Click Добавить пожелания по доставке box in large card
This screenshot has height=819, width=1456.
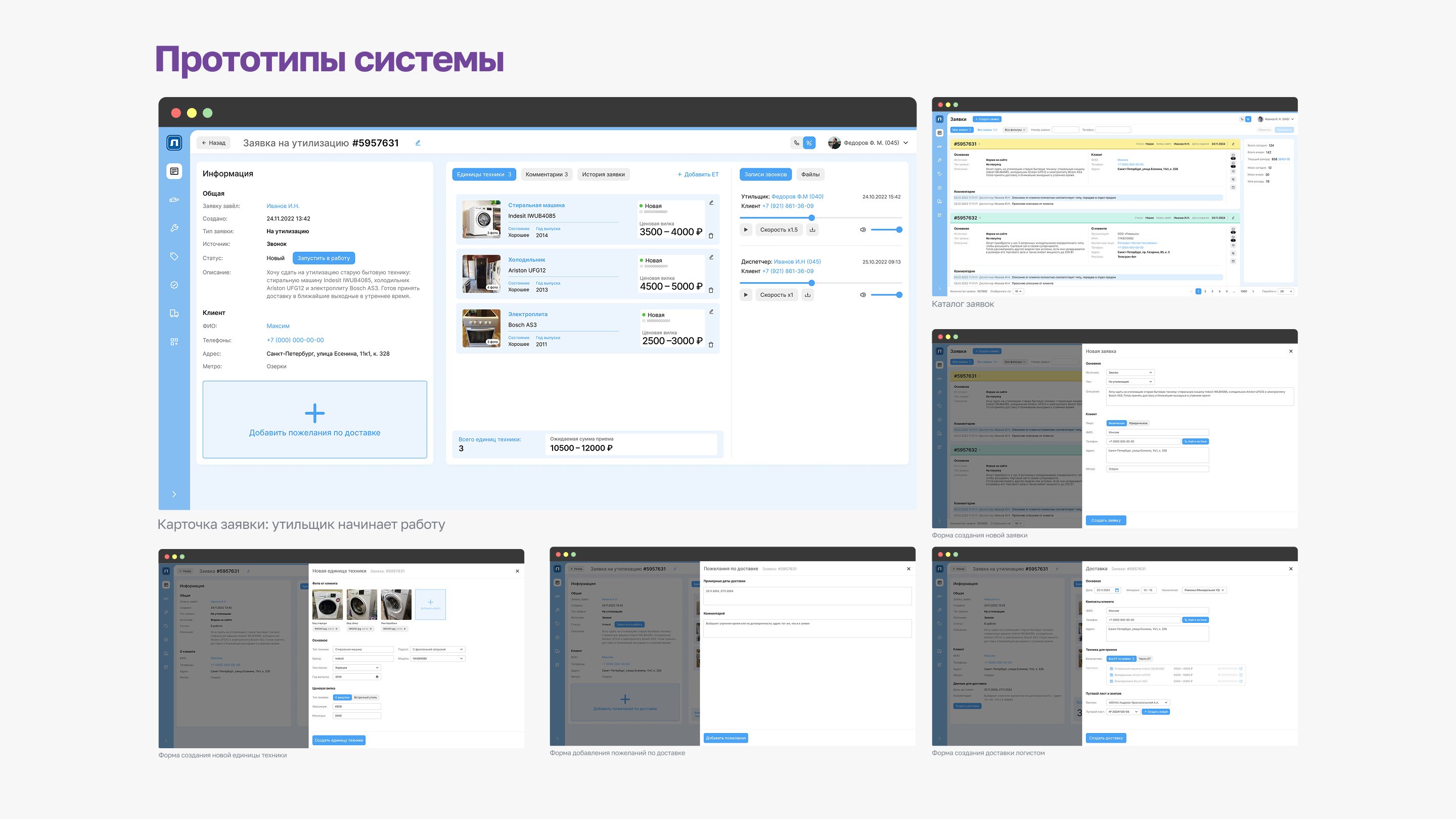pyautogui.click(x=315, y=420)
